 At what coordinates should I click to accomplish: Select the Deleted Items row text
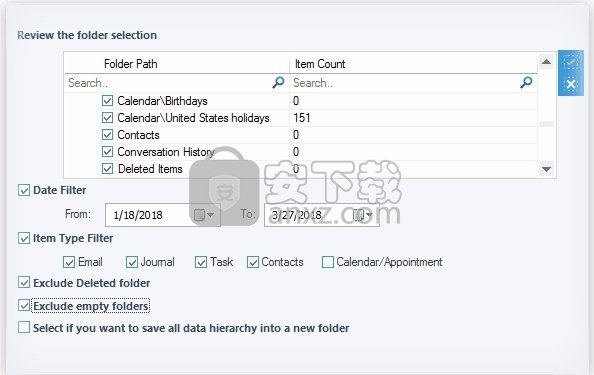pos(150,169)
